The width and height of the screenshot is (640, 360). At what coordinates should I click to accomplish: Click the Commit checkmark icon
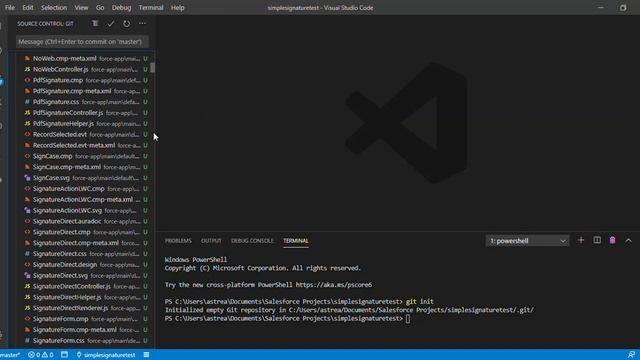tap(111, 24)
